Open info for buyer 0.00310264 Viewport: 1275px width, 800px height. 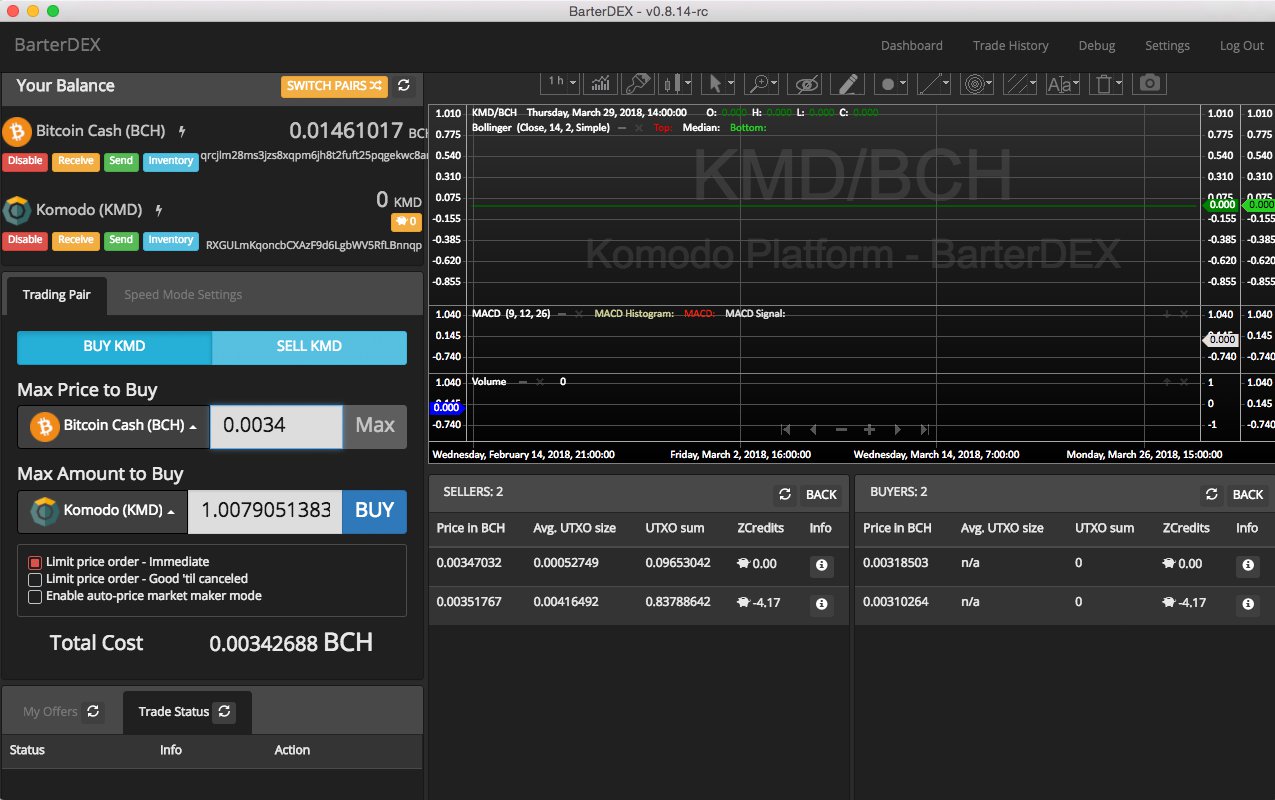[1247, 604]
